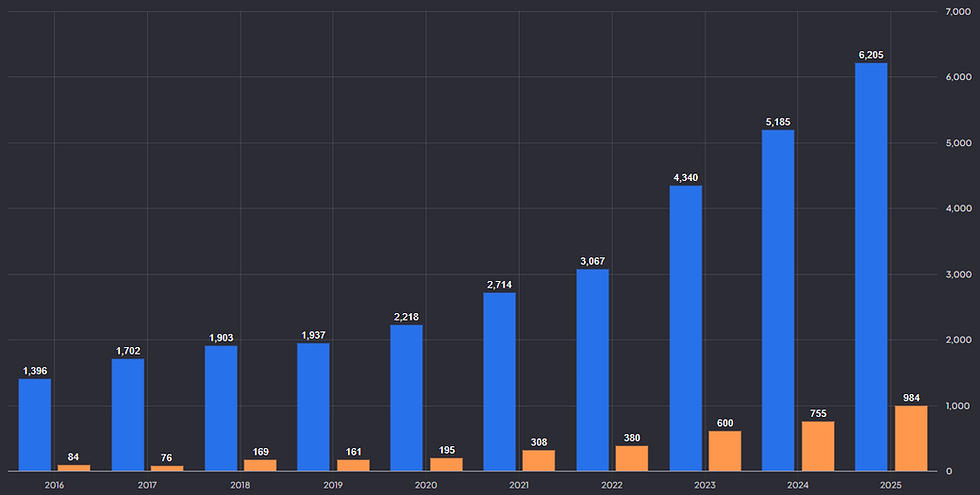Click the 2019 x-axis label

[332, 485]
